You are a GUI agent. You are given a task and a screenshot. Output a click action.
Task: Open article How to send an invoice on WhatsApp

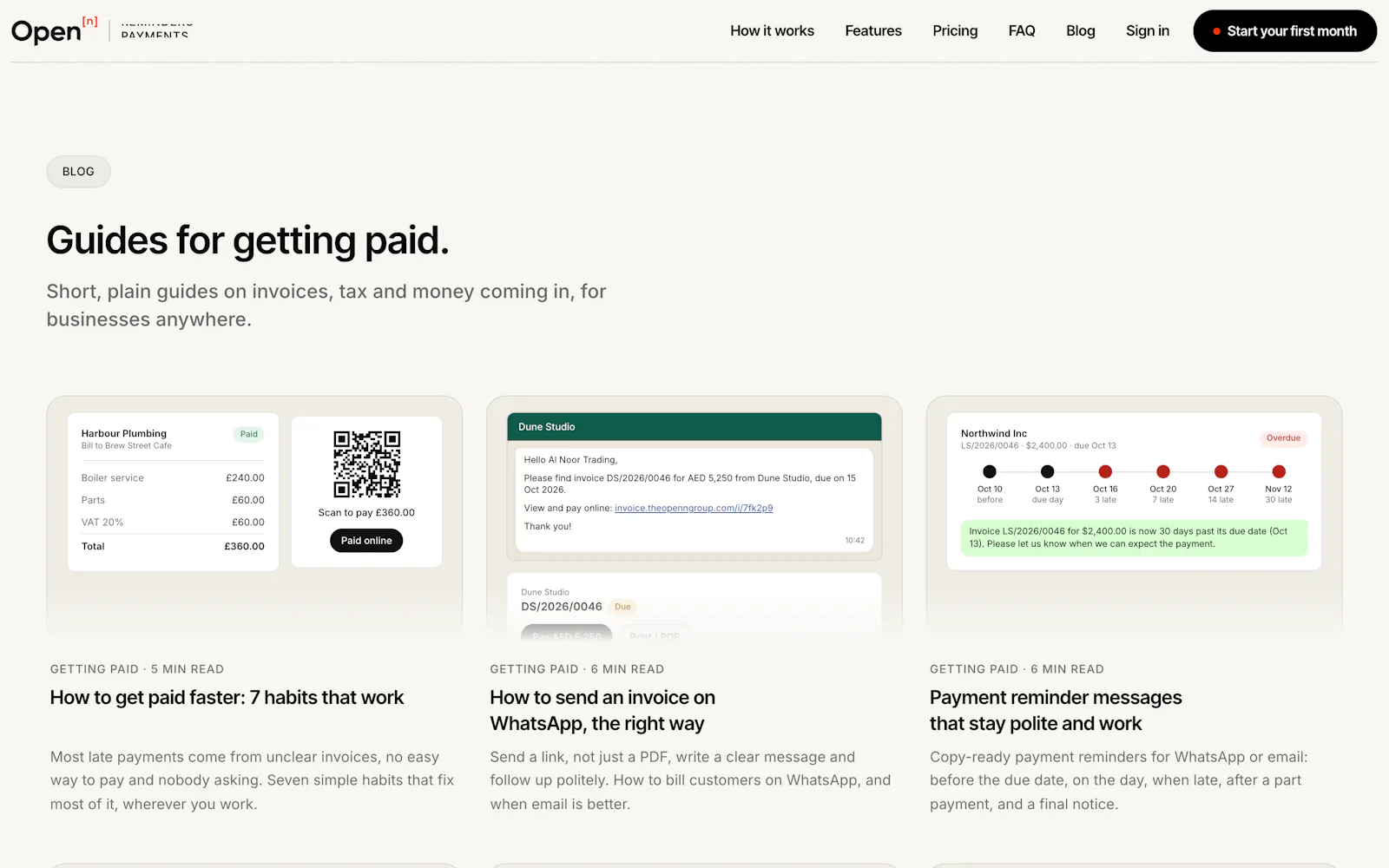(602, 711)
